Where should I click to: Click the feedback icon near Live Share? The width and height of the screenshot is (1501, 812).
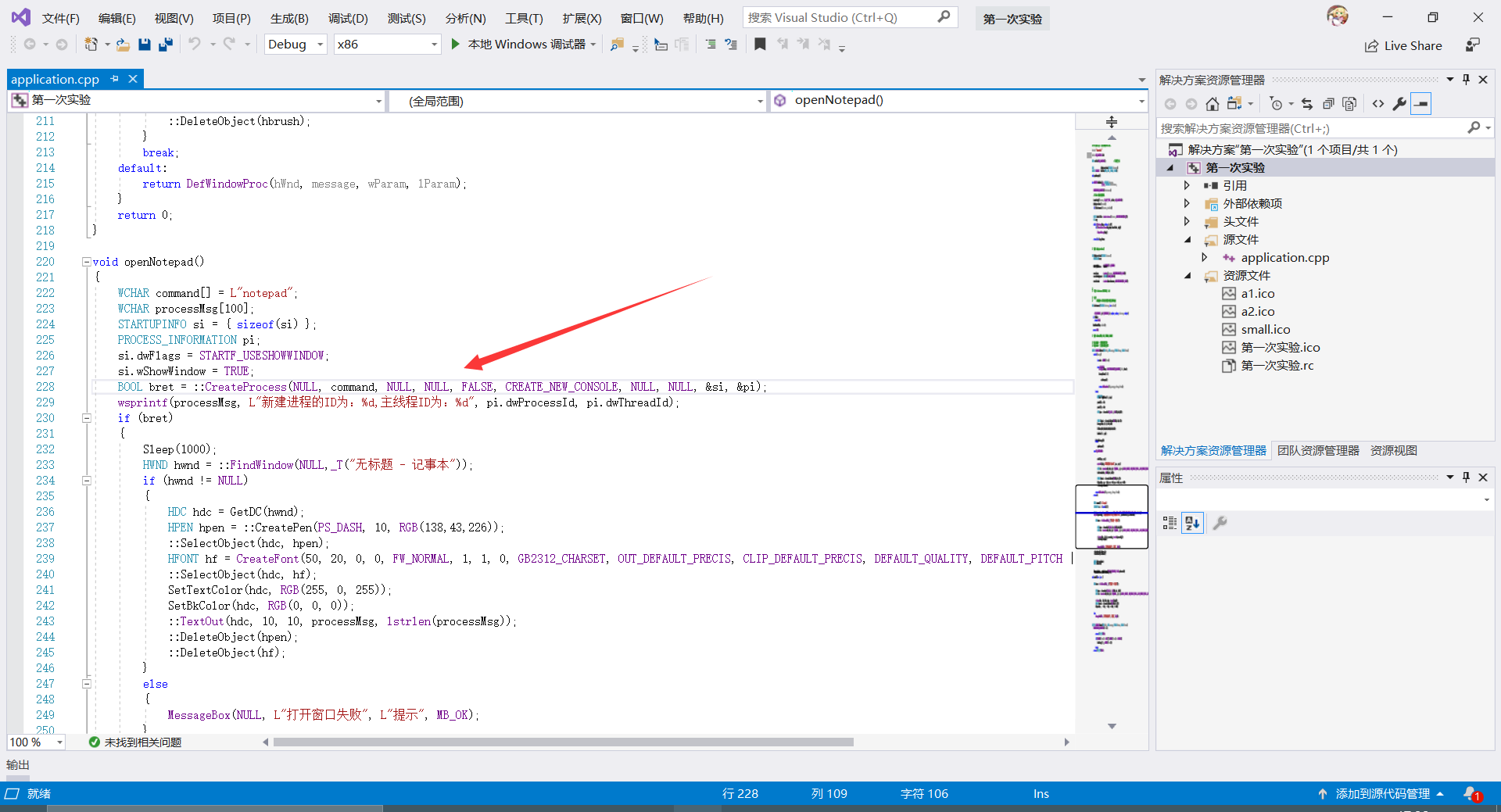[x=1473, y=45]
